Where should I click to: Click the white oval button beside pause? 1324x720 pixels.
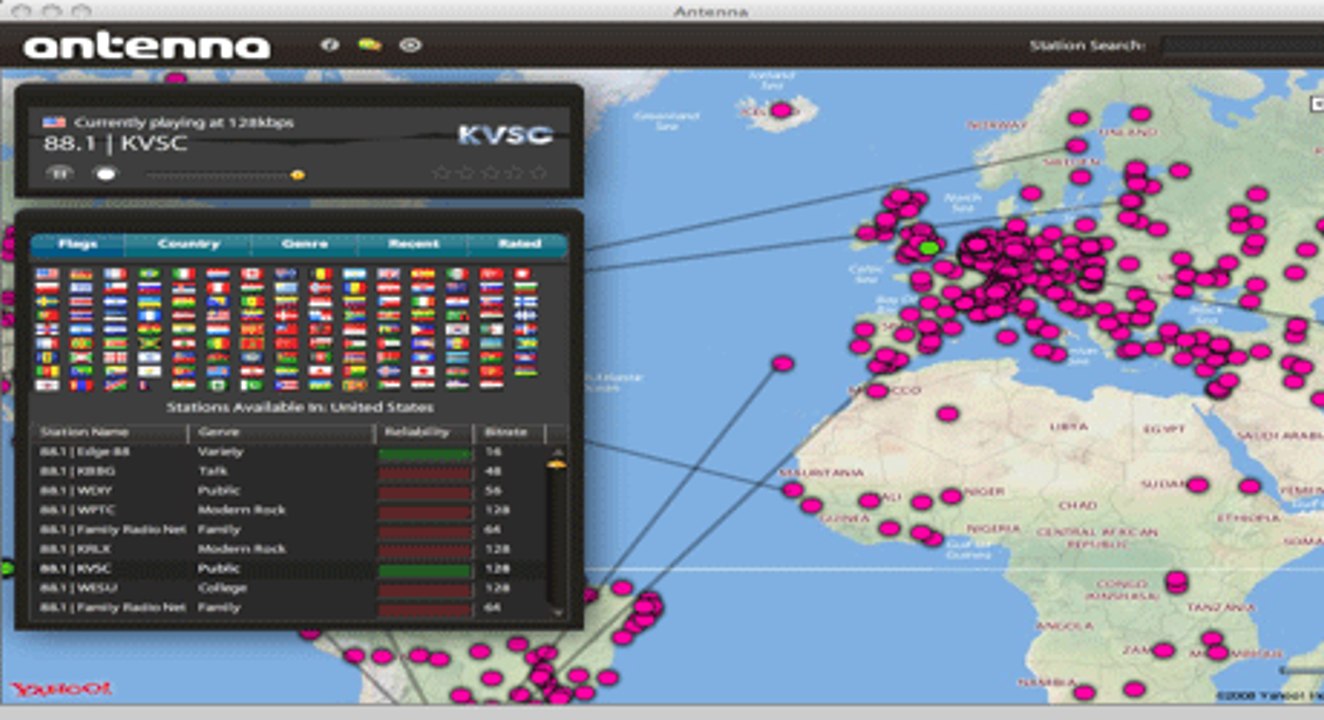point(105,173)
